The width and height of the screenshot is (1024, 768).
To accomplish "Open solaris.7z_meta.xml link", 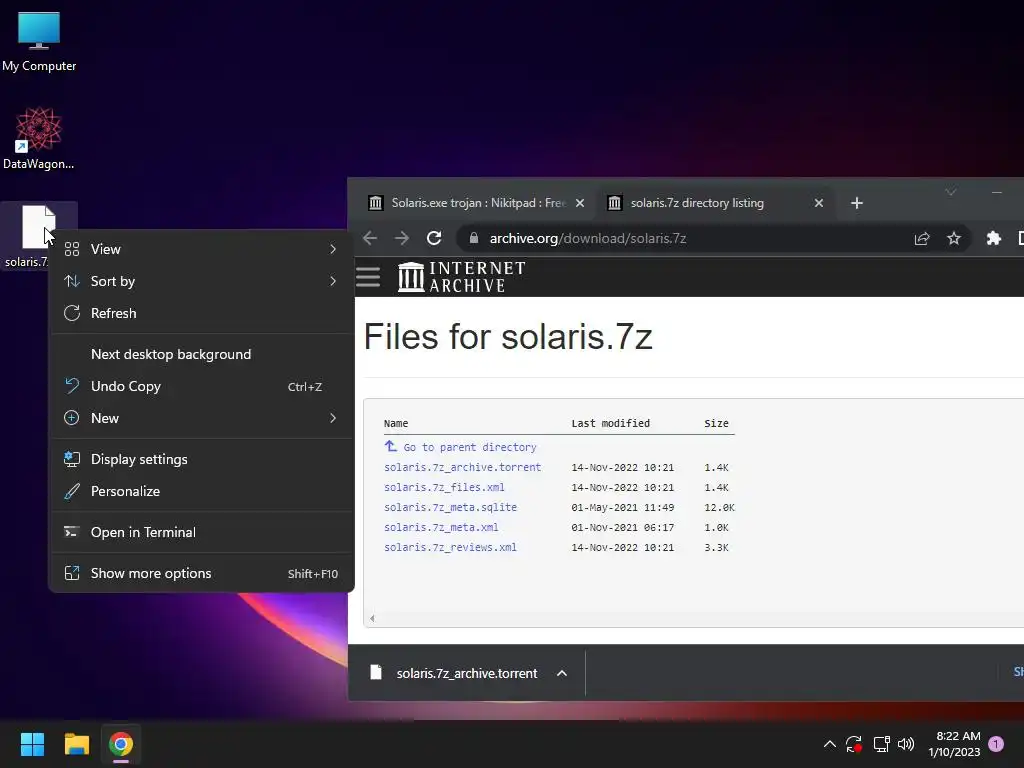I will (441, 528).
